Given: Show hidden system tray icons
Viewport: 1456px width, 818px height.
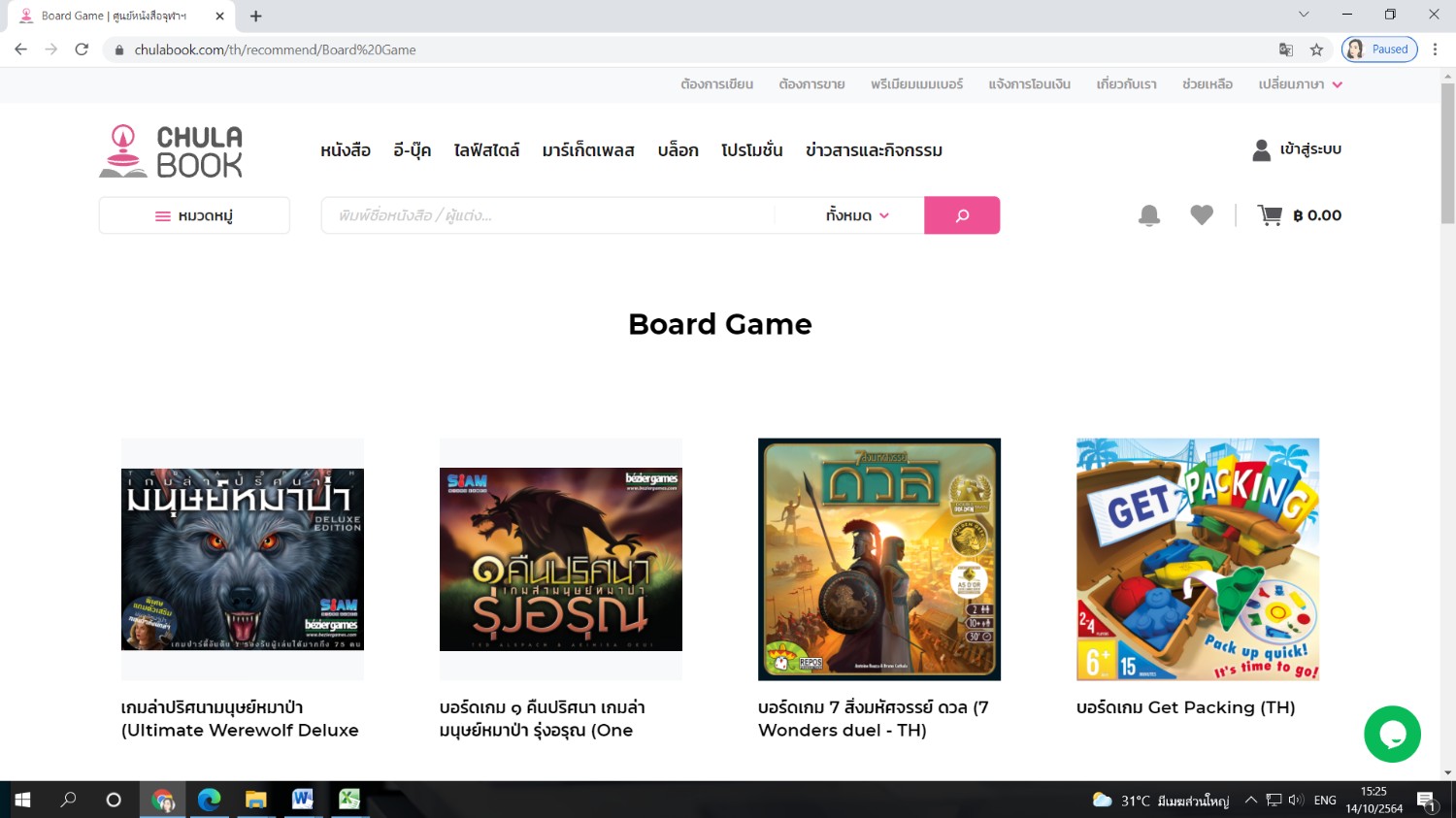Looking at the screenshot, I should [1250, 800].
